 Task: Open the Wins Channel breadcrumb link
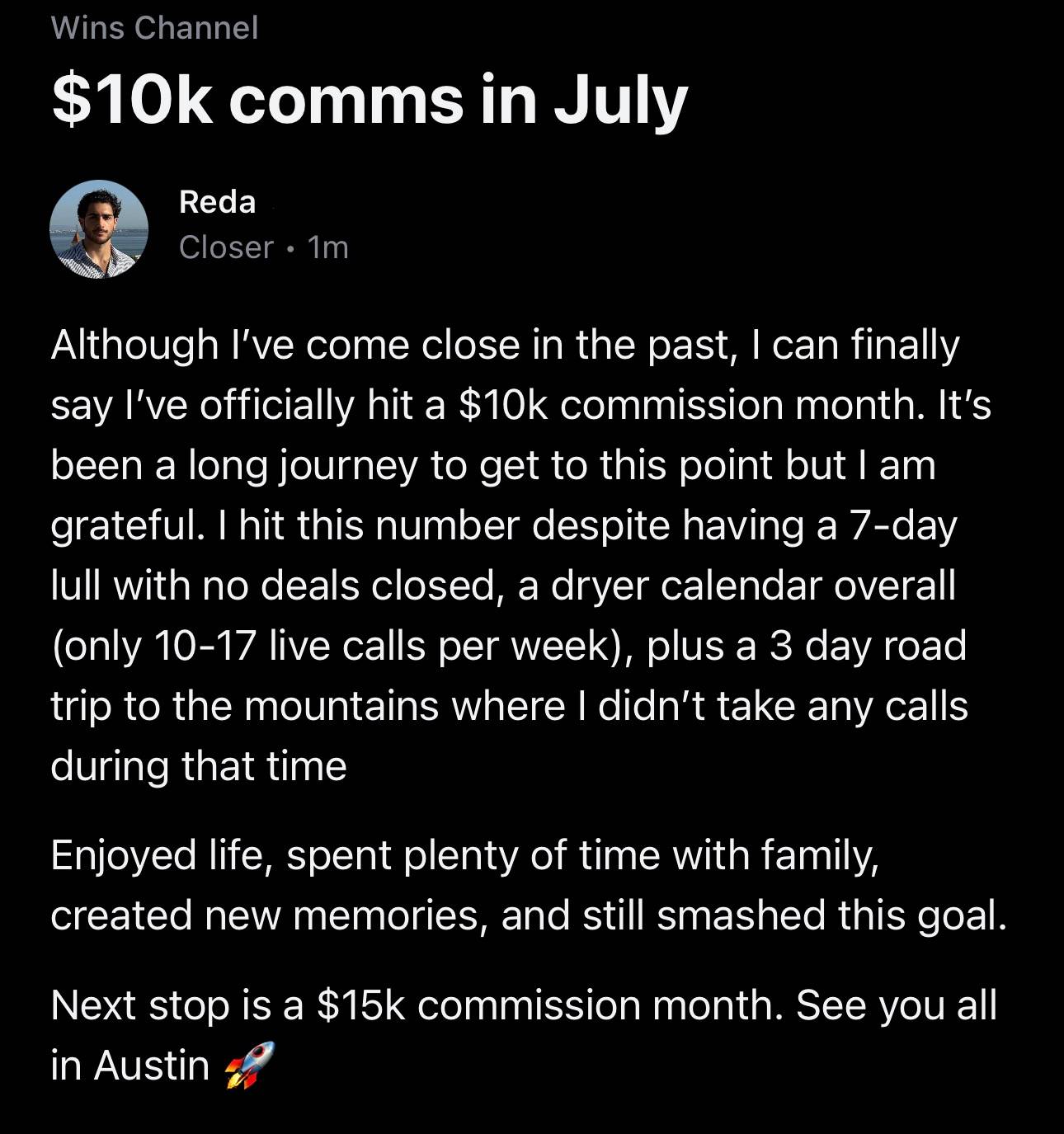point(154,28)
